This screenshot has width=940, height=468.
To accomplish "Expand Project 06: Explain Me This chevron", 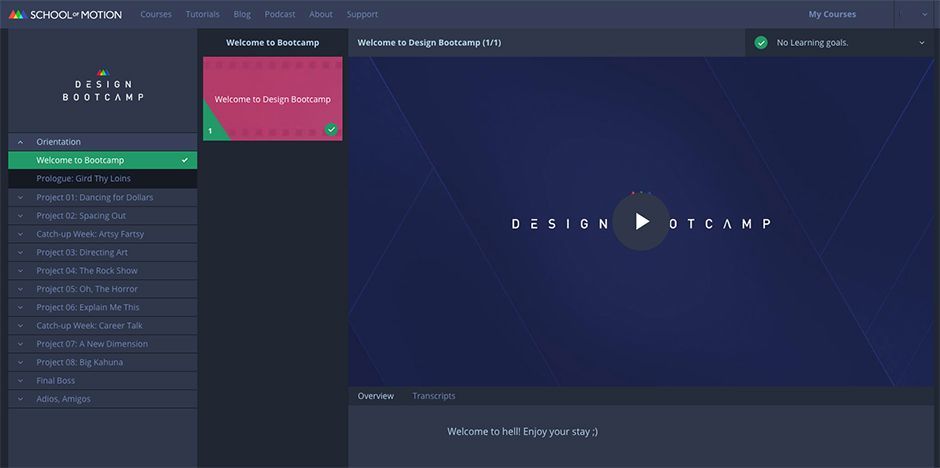I will [20, 307].
